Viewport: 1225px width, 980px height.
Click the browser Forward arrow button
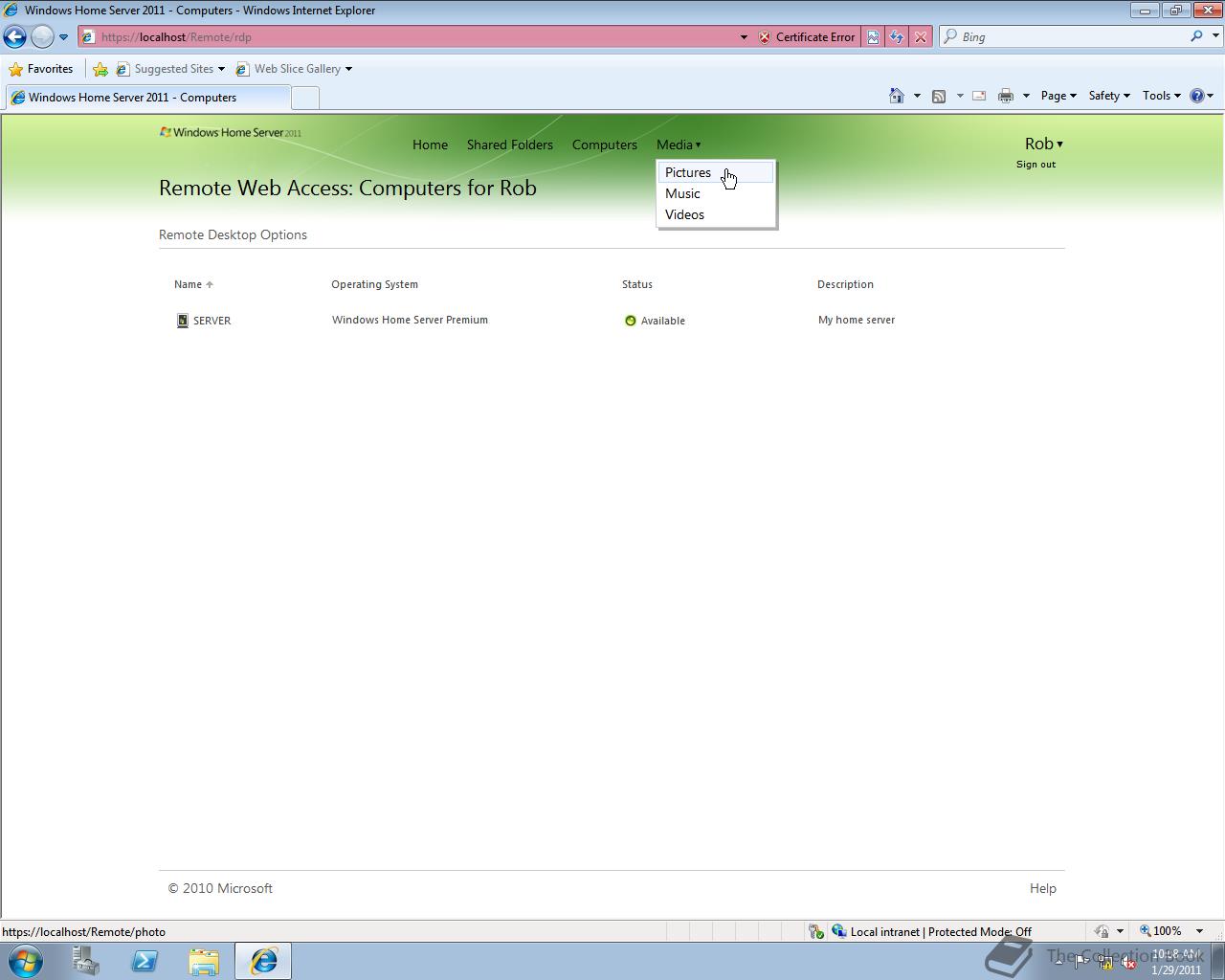click(x=42, y=36)
